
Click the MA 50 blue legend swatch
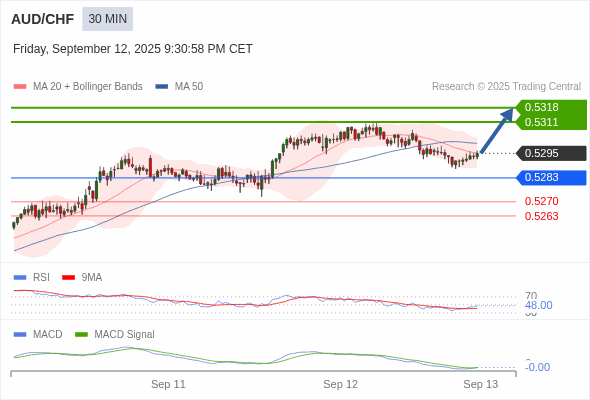[162, 87]
